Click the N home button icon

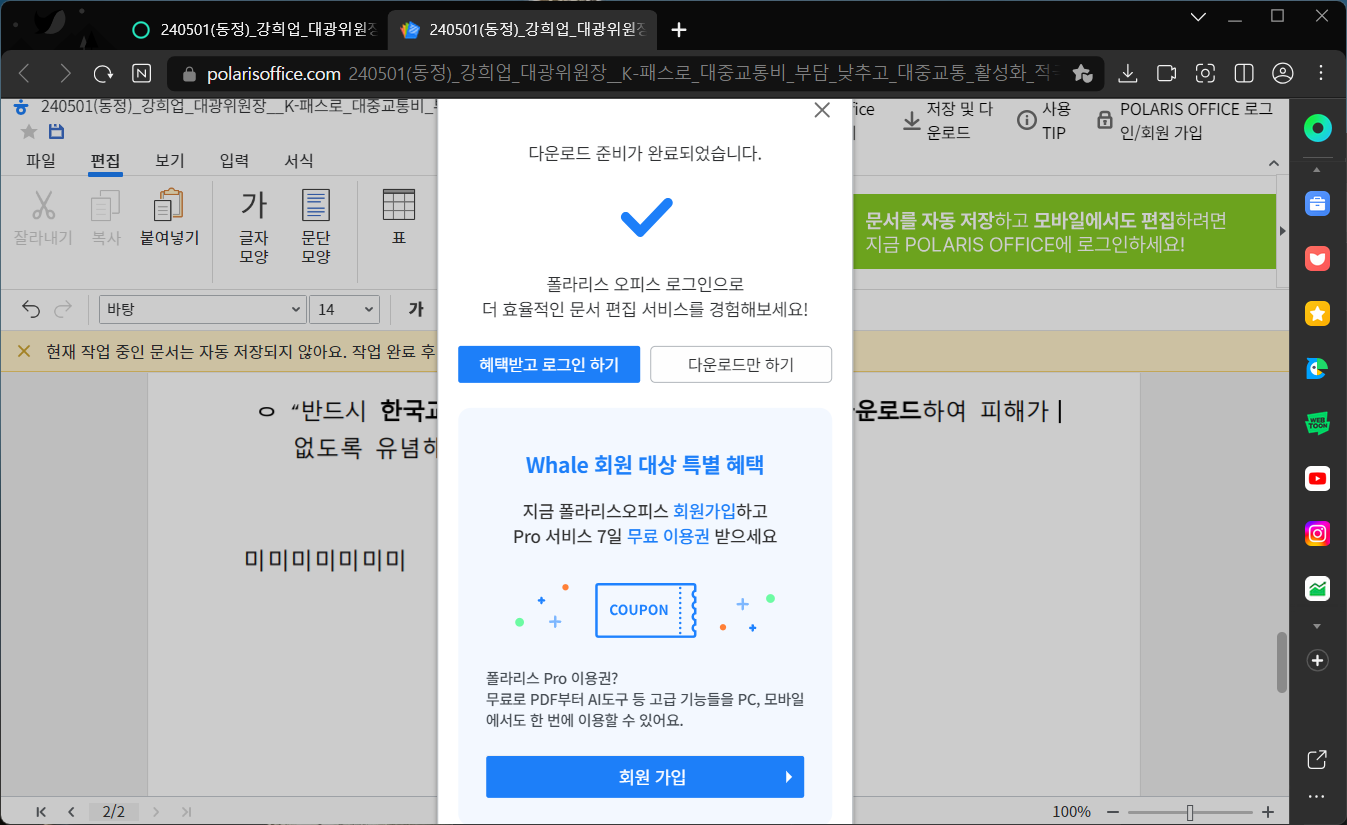click(x=142, y=73)
